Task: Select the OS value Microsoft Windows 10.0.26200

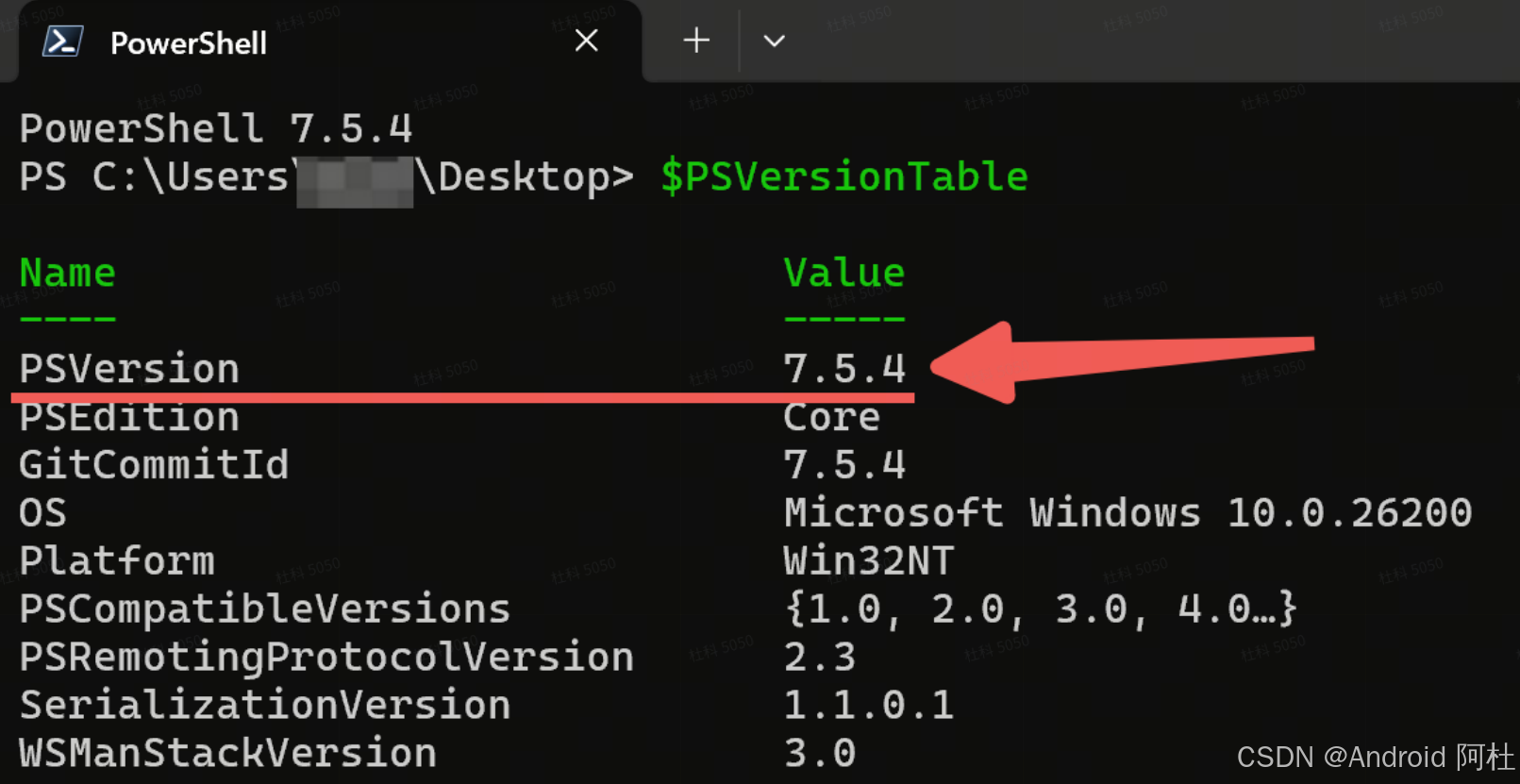Action: 1125,512
